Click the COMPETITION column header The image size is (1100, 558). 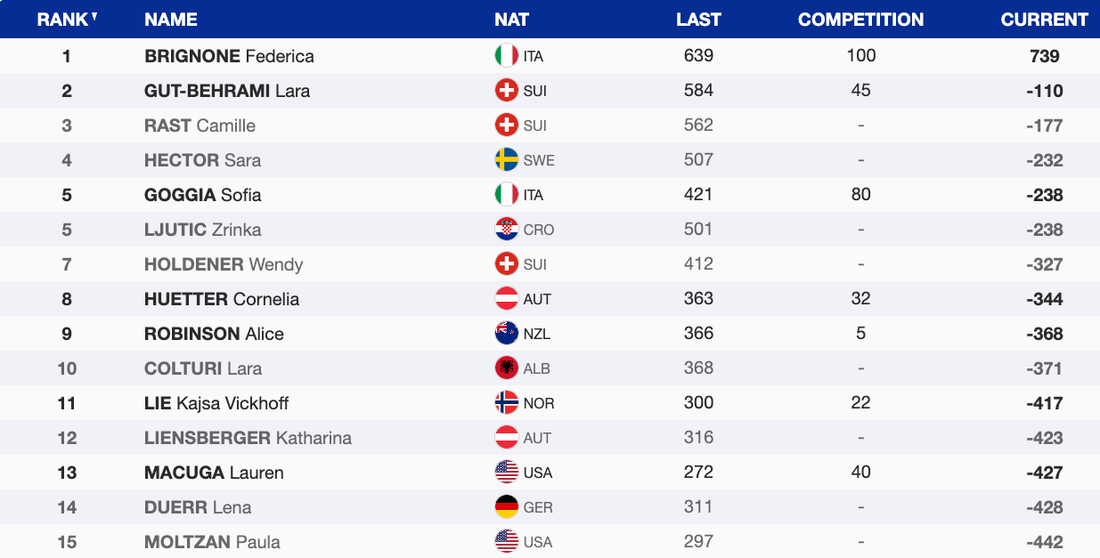pyautogui.click(x=860, y=19)
